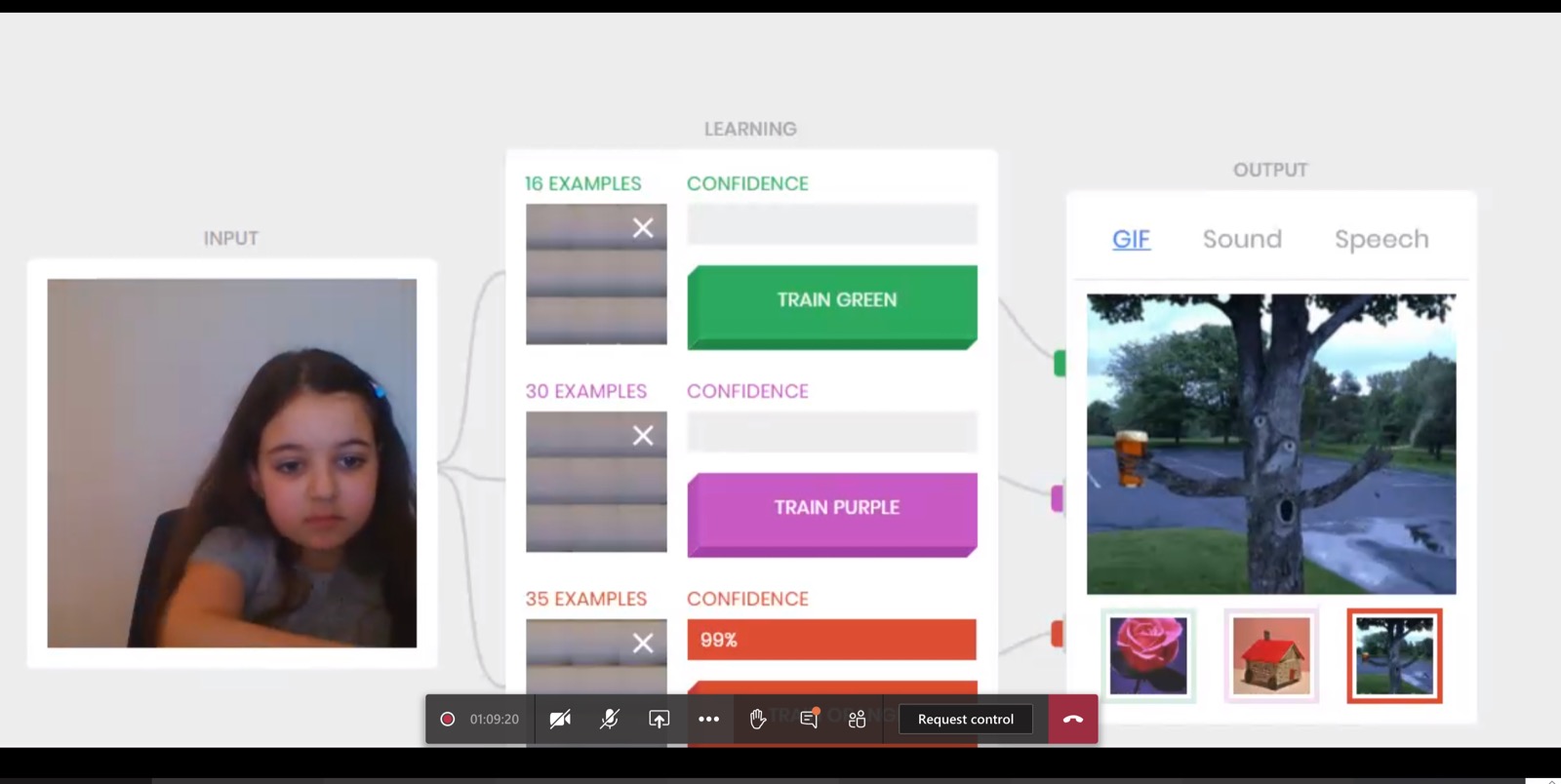The height and width of the screenshot is (784, 1561).
Task: Click the TRAIN PURPLE button
Action: 832,514
